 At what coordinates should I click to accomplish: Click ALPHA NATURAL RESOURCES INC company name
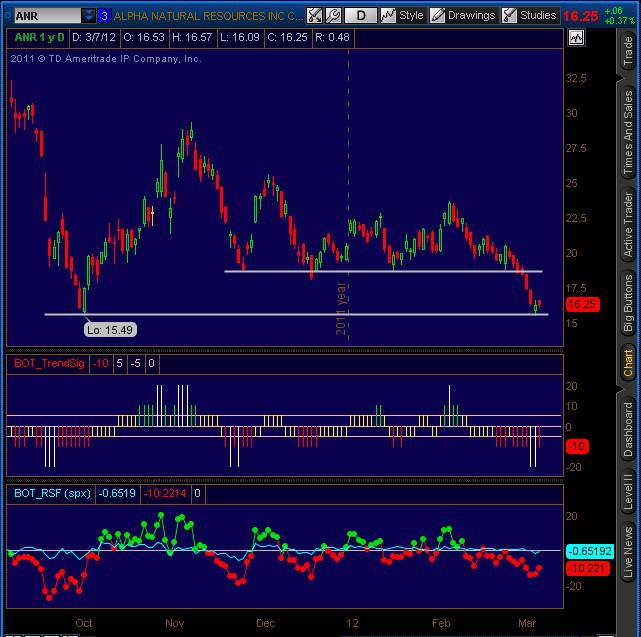point(208,16)
